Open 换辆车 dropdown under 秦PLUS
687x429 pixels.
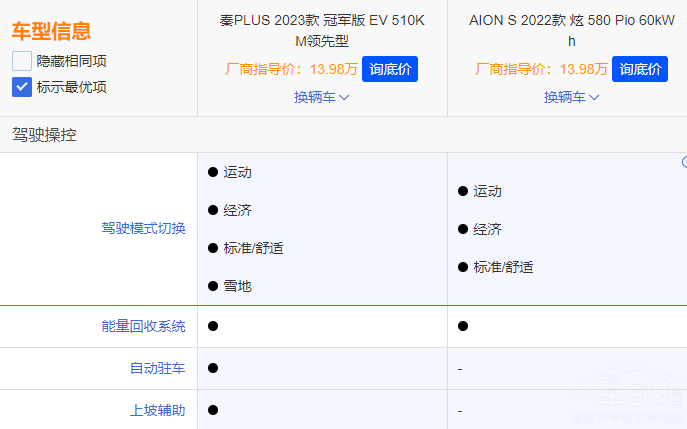(322, 97)
